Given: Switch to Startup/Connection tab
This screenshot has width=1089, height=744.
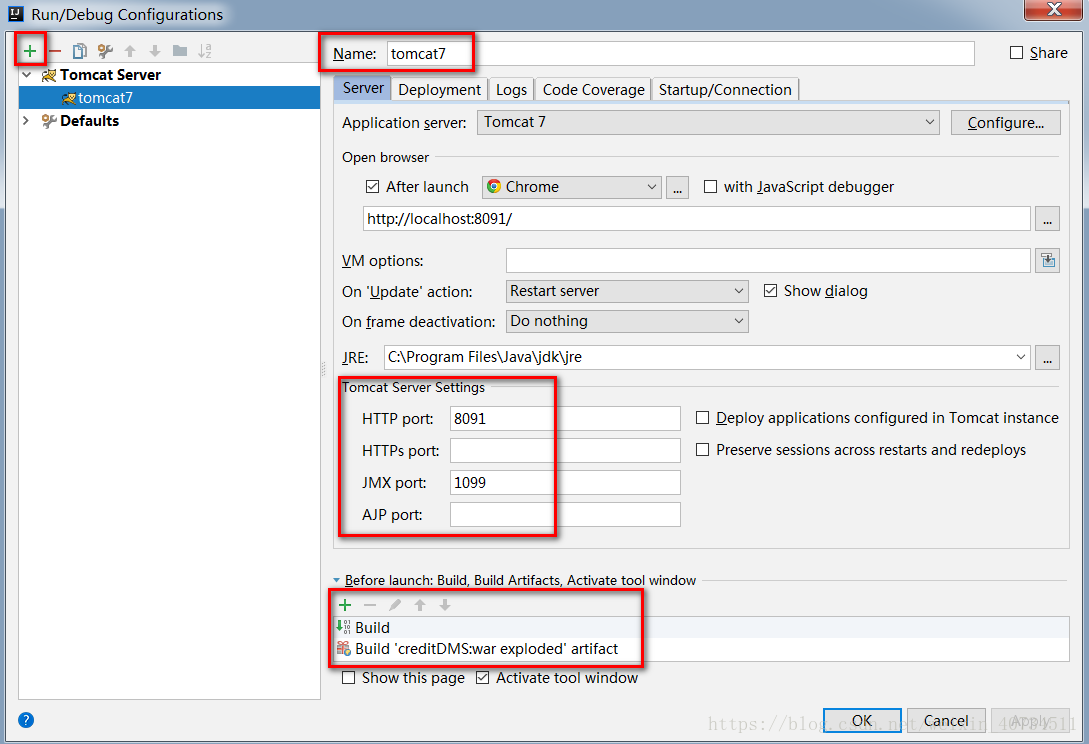Looking at the screenshot, I should click(725, 90).
